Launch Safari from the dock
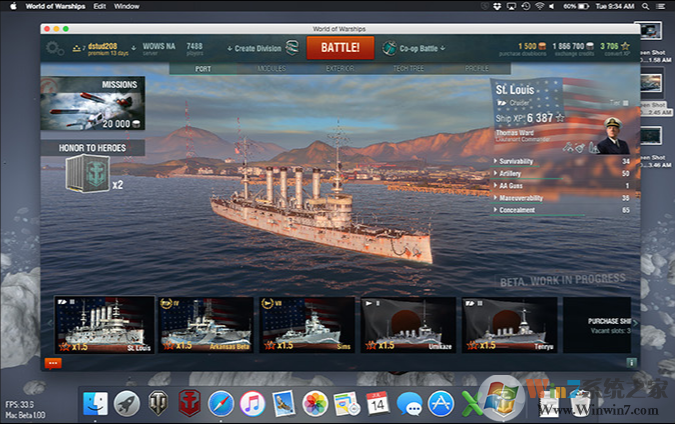The image size is (675, 424). click(221, 403)
